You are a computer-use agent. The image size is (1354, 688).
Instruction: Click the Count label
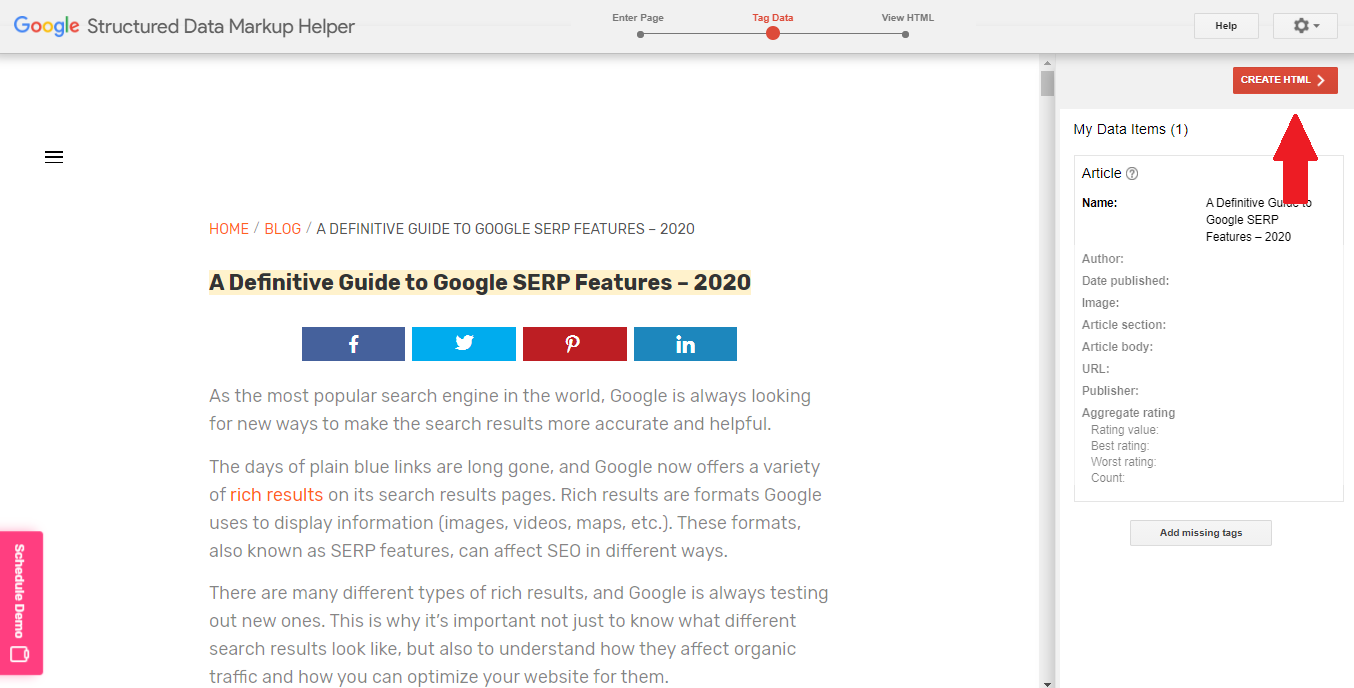pyautogui.click(x=1108, y=478)
